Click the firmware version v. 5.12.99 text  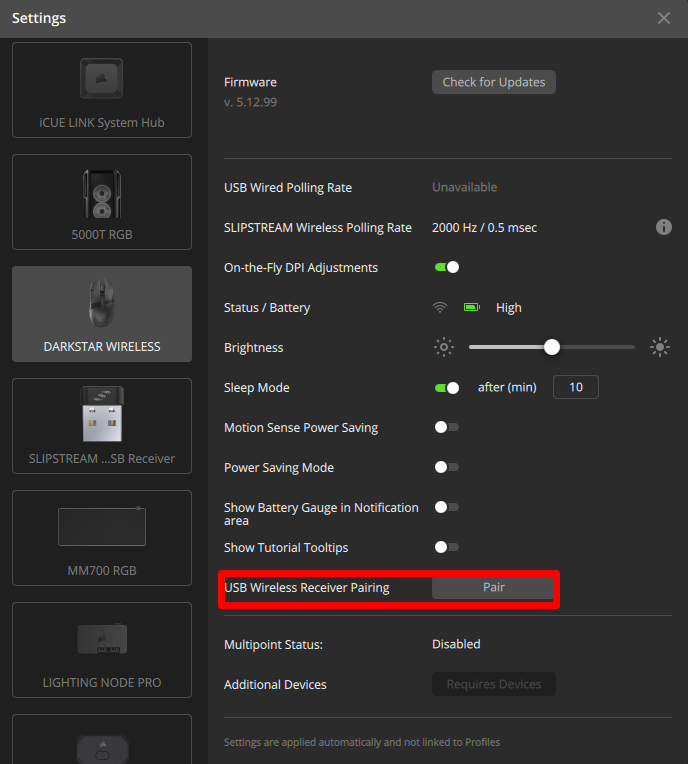coord(250,102)
